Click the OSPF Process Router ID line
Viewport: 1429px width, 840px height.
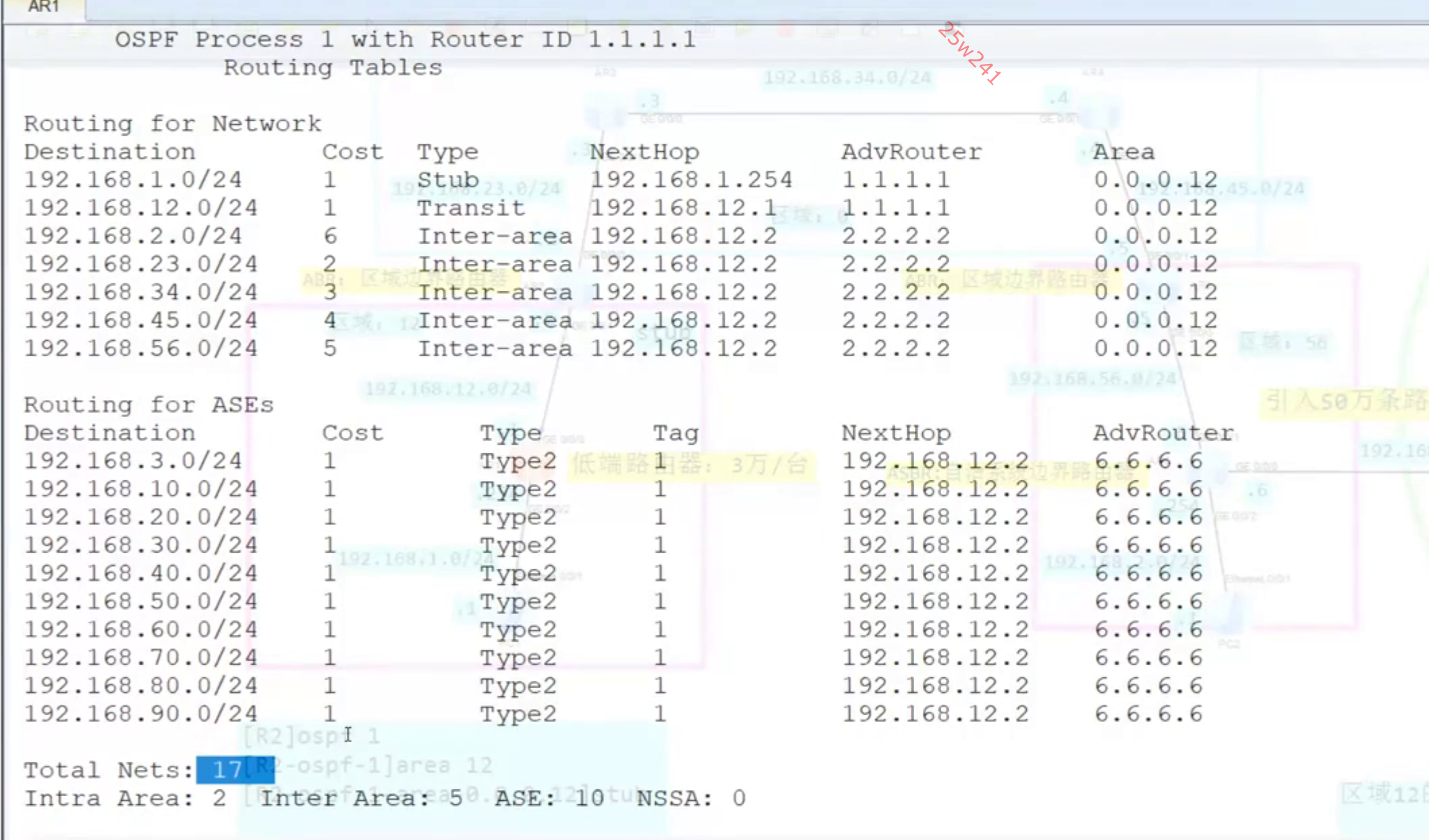(x=405, y=39)
